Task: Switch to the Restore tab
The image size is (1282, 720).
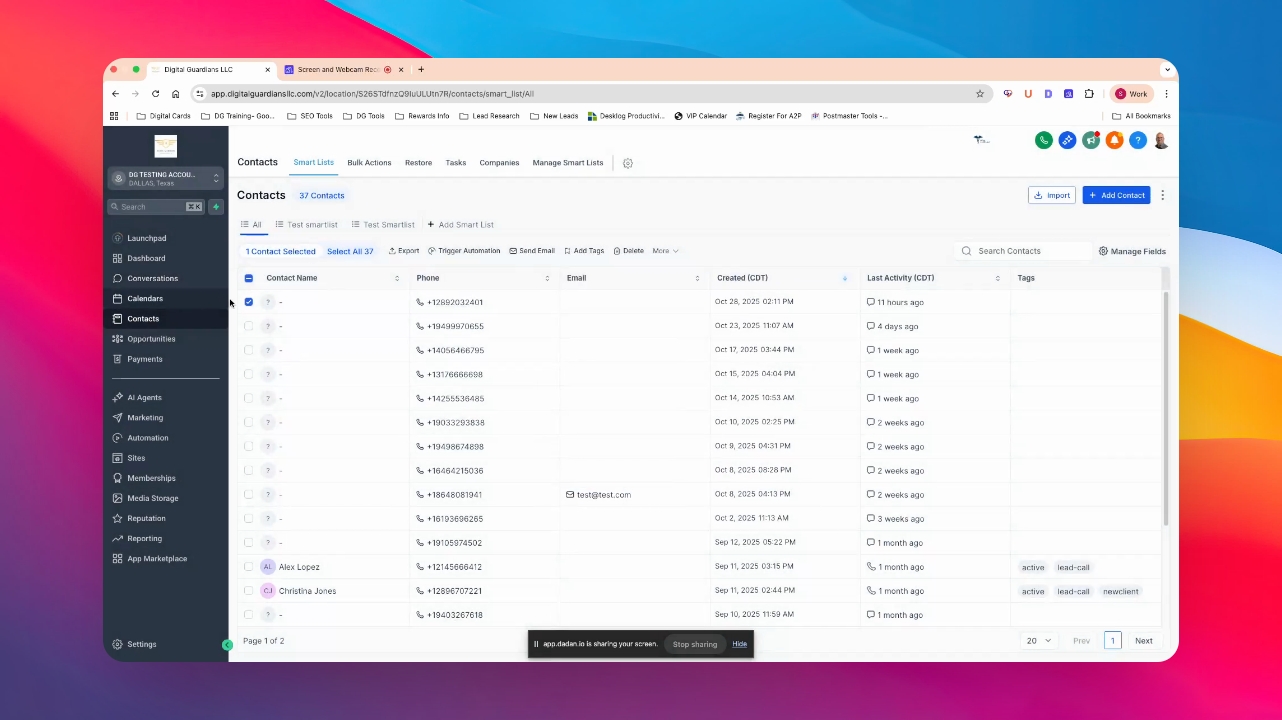Action: 418,163
